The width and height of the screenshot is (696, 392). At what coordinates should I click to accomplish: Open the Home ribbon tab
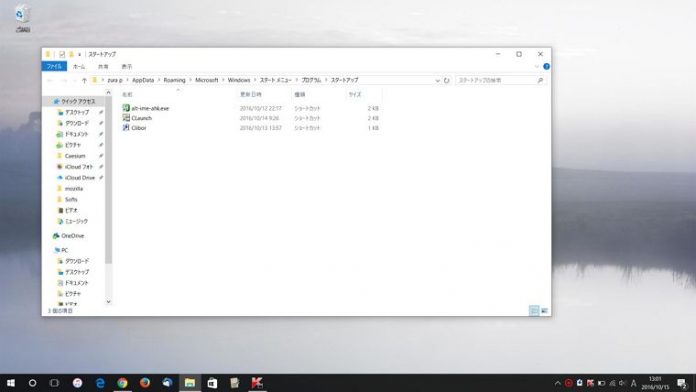[79, 67]
